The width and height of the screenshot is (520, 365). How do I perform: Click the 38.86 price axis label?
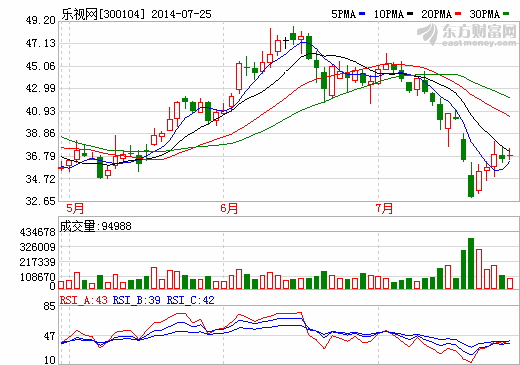tap(40, 133)
